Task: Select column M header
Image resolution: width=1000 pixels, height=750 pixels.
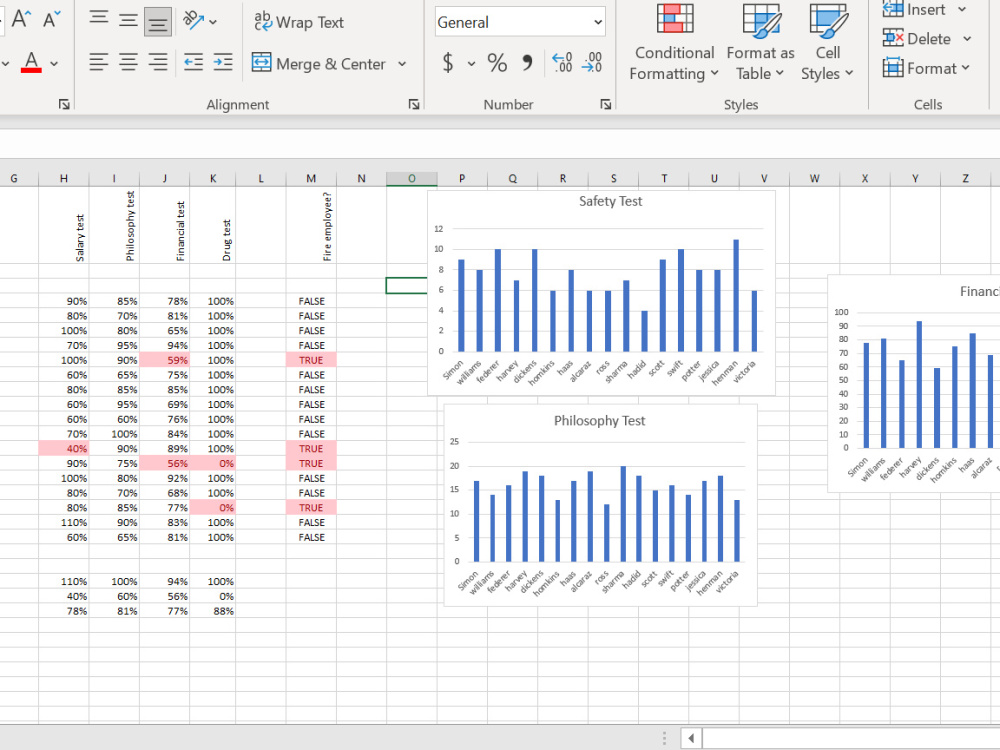Action: (x=311, y=179)
